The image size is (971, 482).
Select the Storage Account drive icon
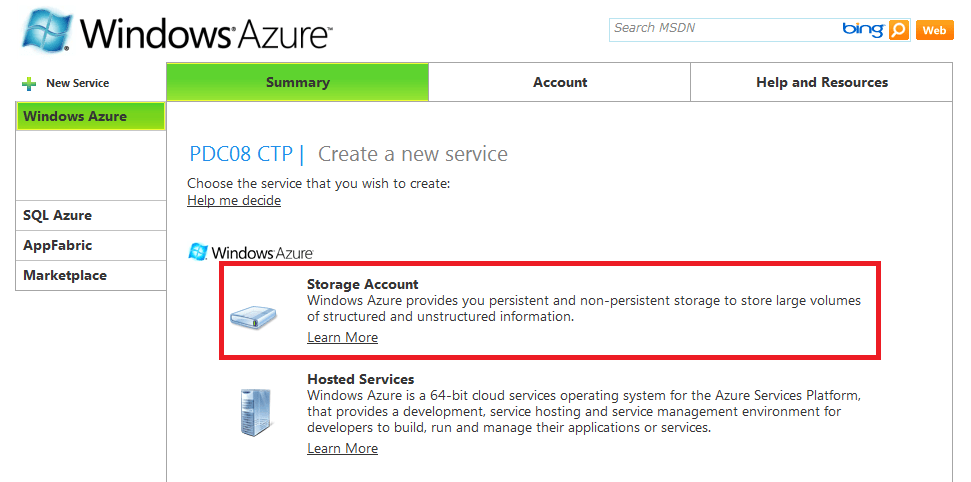tap(253, 318)
